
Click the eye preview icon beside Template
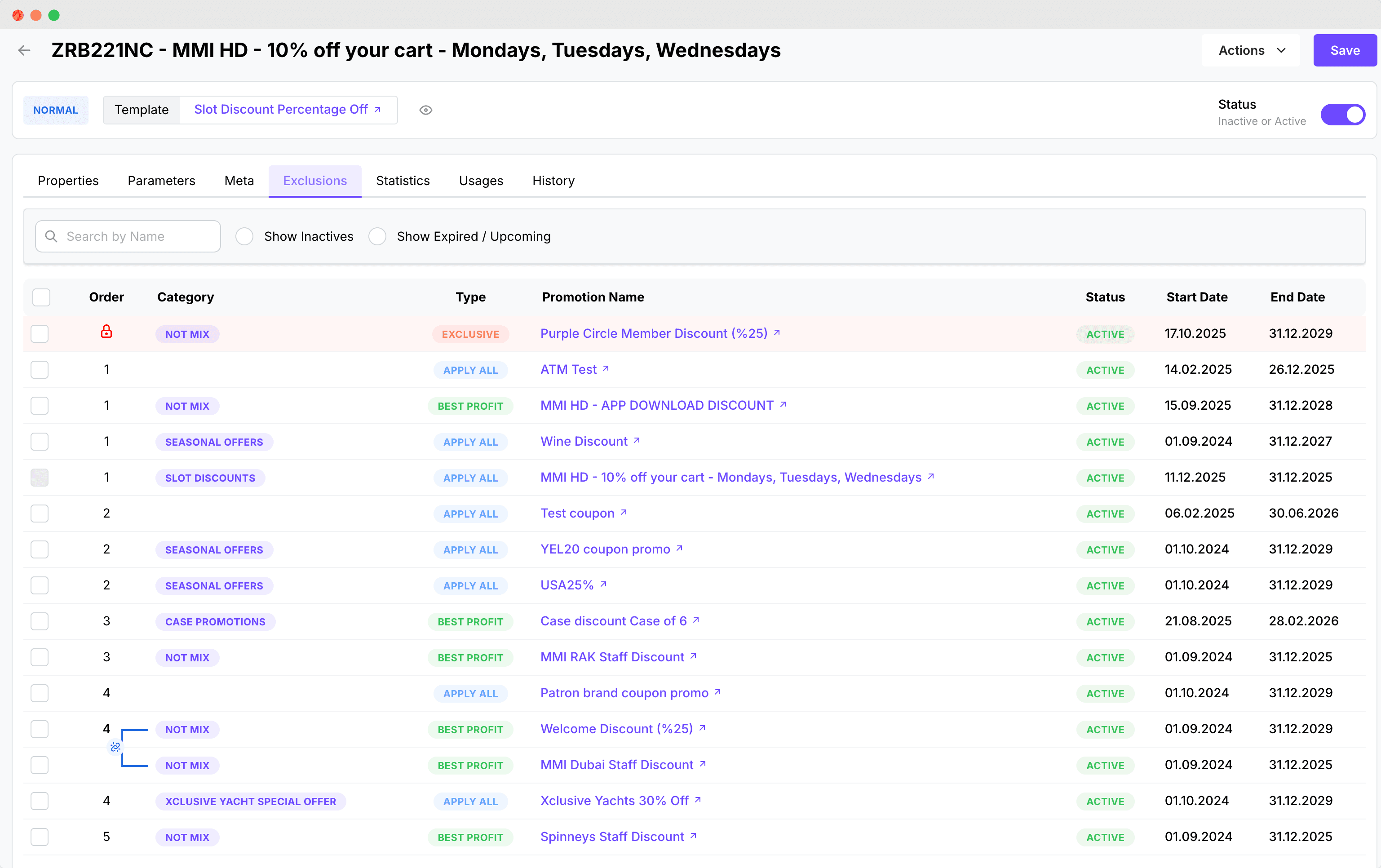tap(425, 110)
